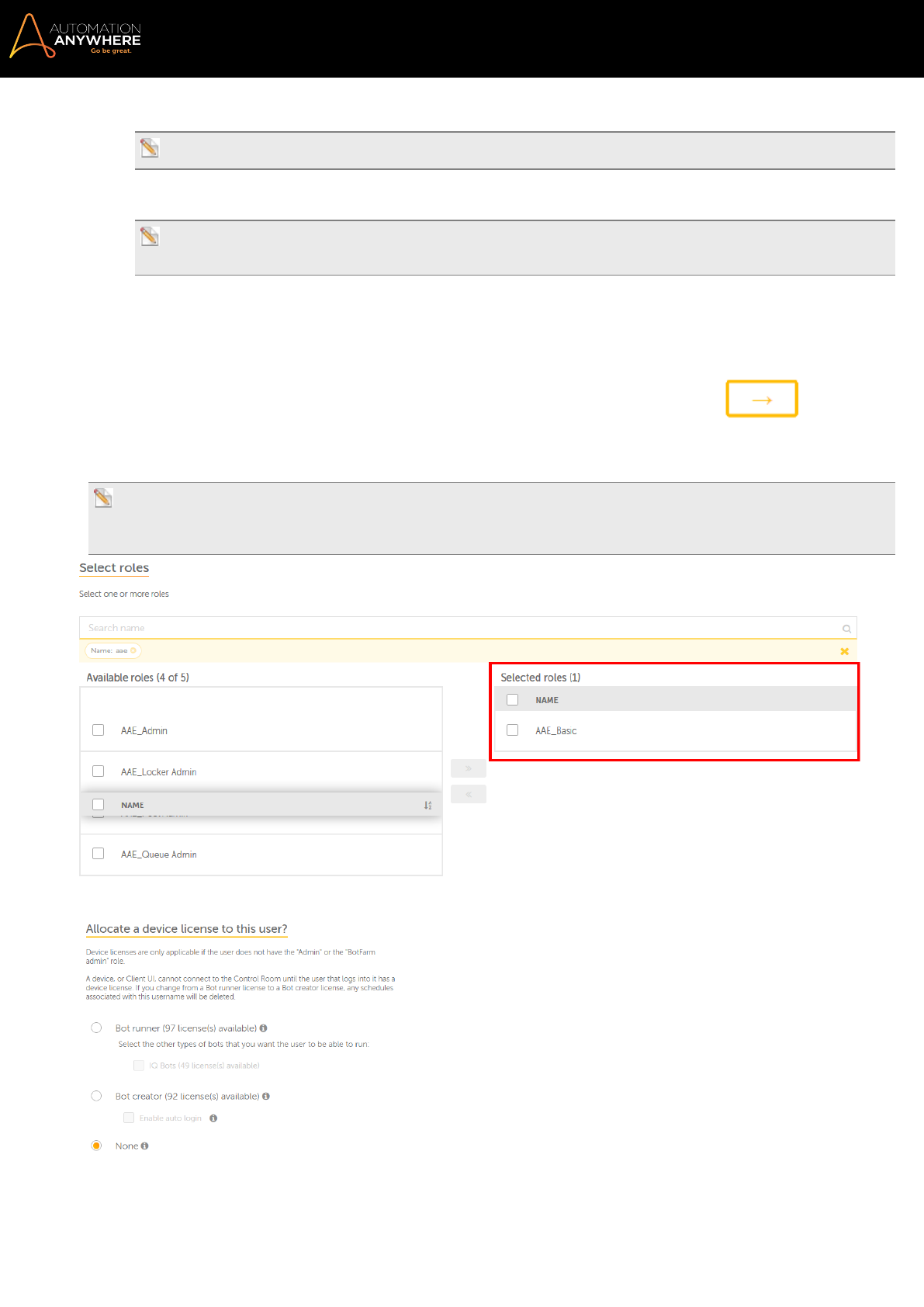
Task: Select the None license radio button
Action: click(x=96, y=1146)
